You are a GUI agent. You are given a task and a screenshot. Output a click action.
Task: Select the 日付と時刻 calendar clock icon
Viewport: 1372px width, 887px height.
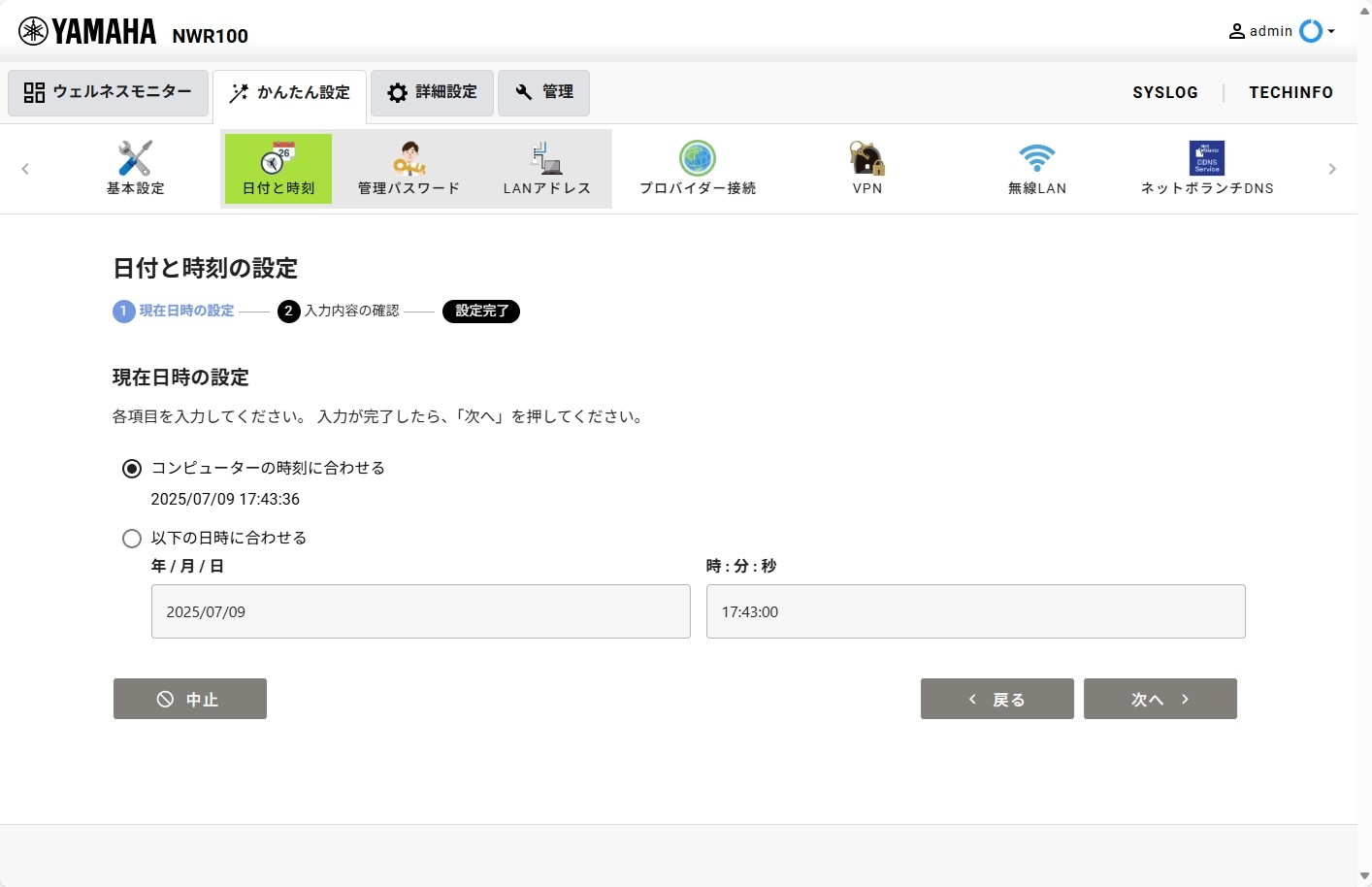click(278, 159)
